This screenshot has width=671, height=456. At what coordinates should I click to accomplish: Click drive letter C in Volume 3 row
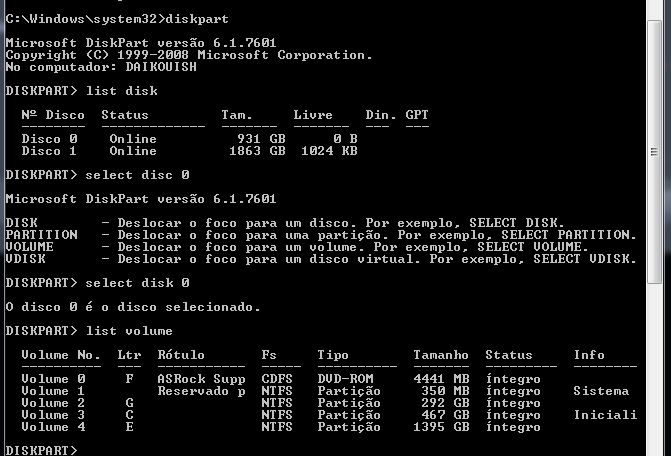[129, 415]
